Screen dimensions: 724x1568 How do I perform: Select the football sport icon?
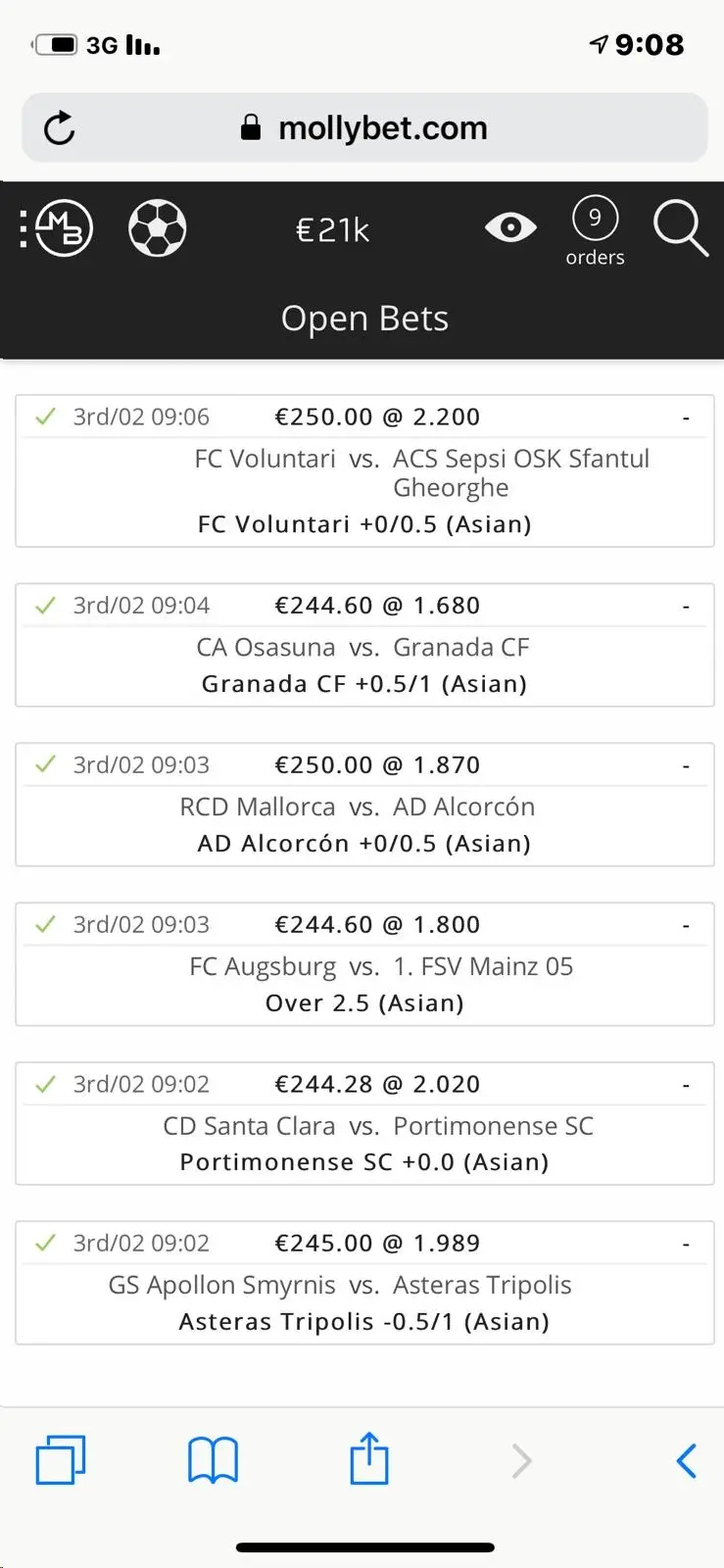coord(158,228)
